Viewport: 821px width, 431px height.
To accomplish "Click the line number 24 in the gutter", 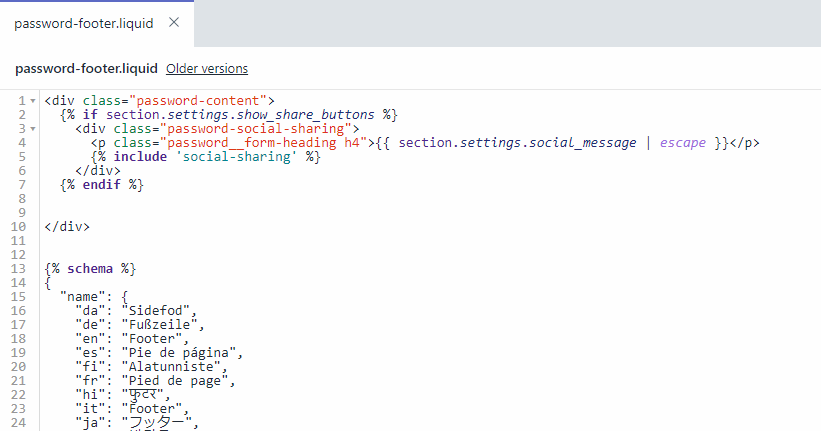I will (18, 423).
